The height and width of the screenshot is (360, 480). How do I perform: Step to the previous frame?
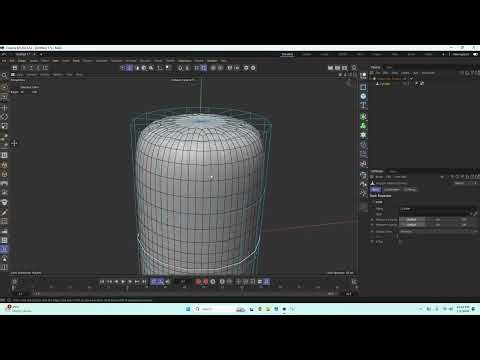tap(116, 282)
